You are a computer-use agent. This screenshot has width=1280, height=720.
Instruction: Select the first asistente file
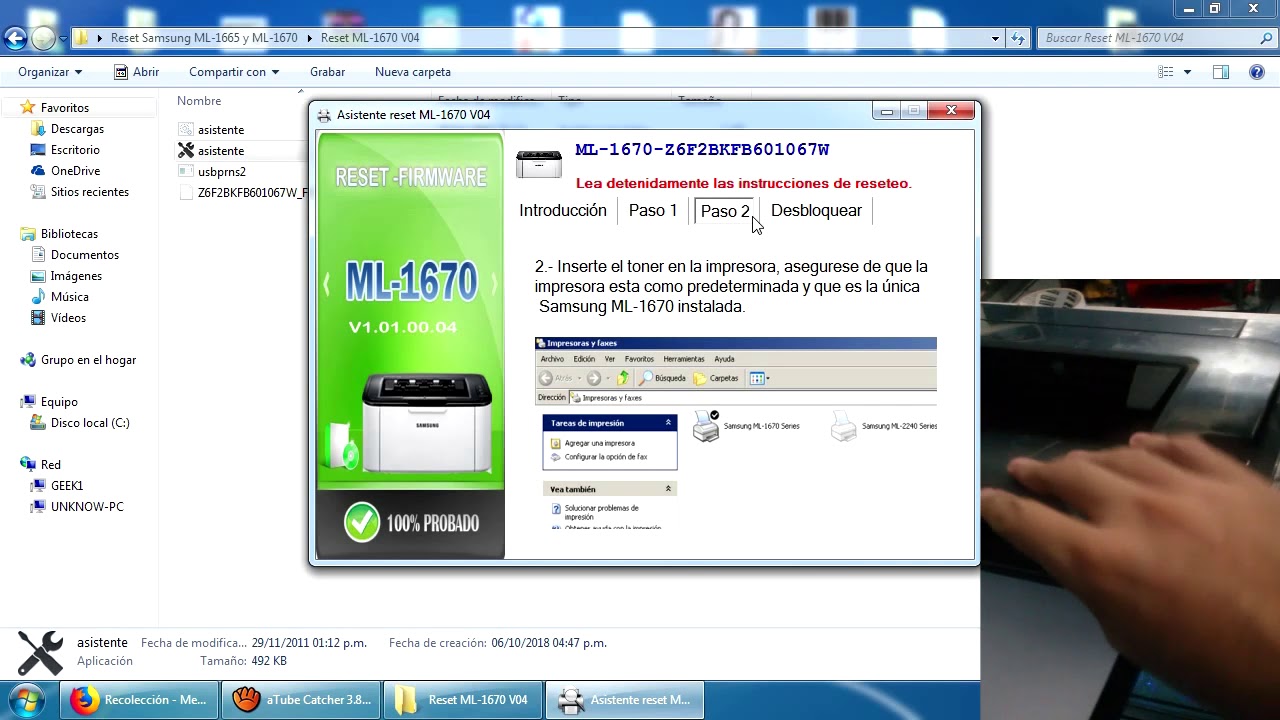[220, 130]
